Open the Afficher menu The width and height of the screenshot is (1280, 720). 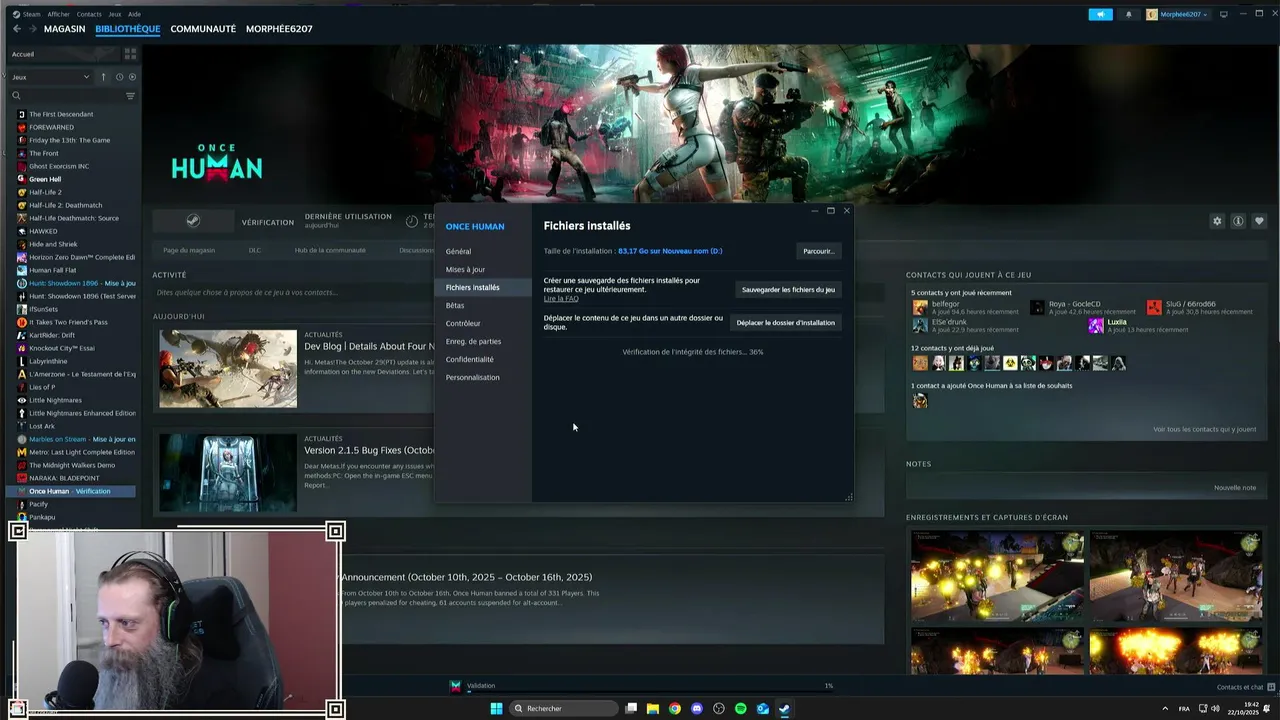tap(58, 14)
